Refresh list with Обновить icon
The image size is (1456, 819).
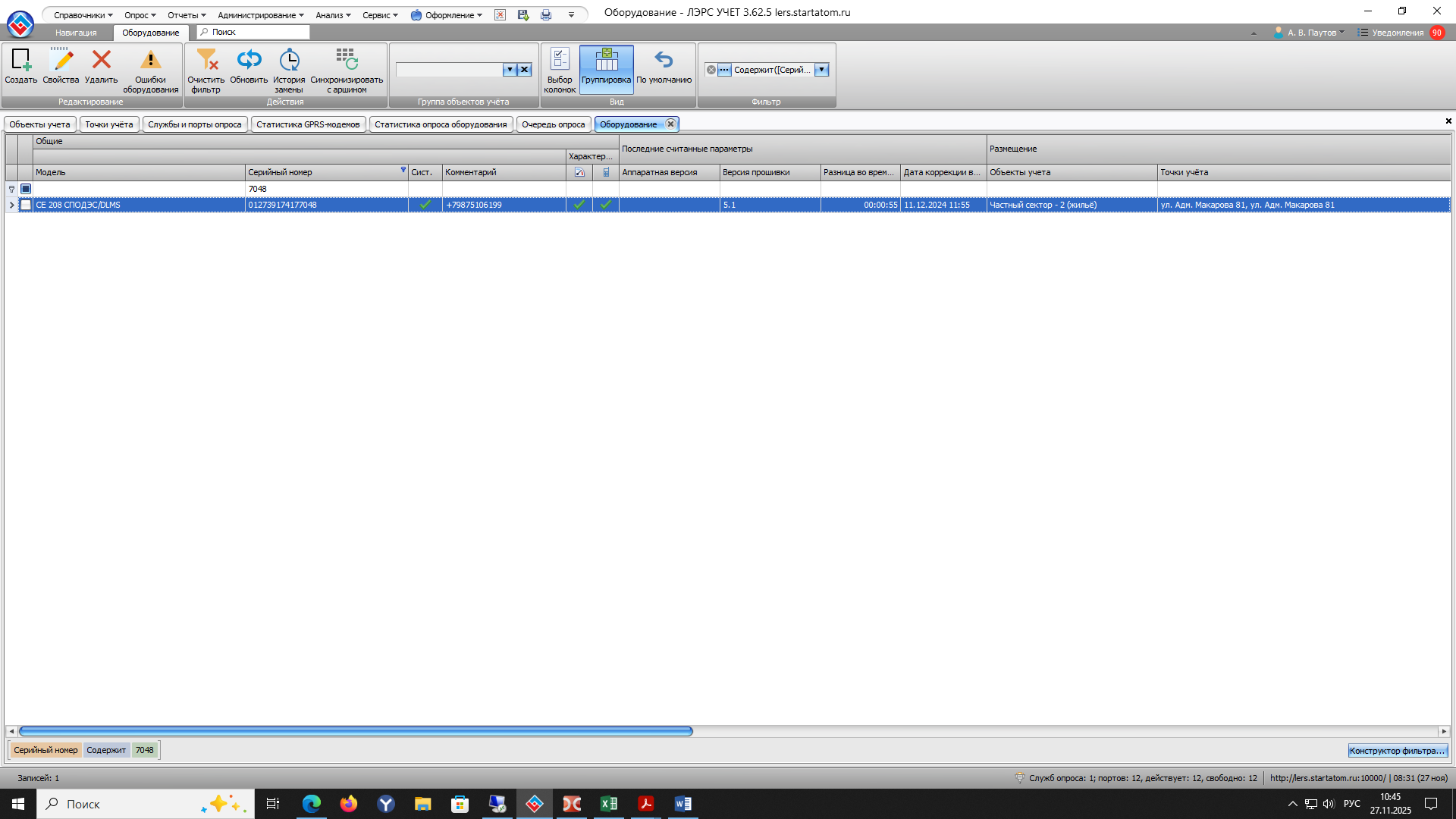tap(249, 60)
